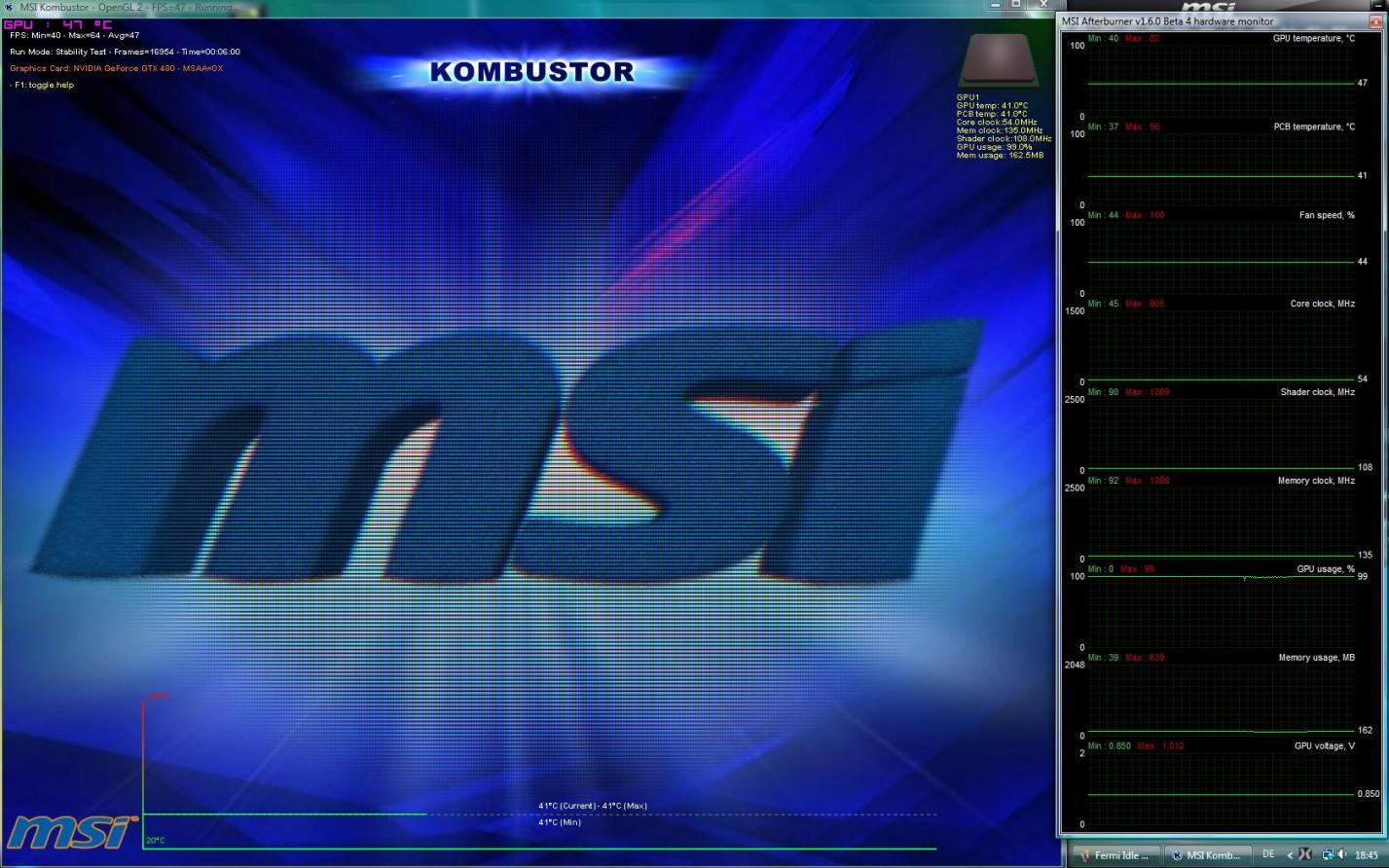Click the MSI logo in Kombustor's corner
The image size is (1389, 868).
click(x=71, y=832)
